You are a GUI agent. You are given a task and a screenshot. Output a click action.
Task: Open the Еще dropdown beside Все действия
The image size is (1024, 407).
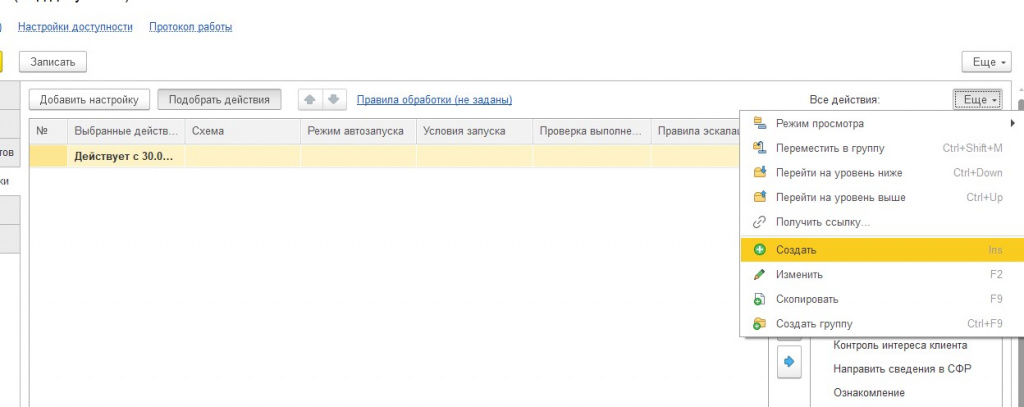(x=977, y=100)
